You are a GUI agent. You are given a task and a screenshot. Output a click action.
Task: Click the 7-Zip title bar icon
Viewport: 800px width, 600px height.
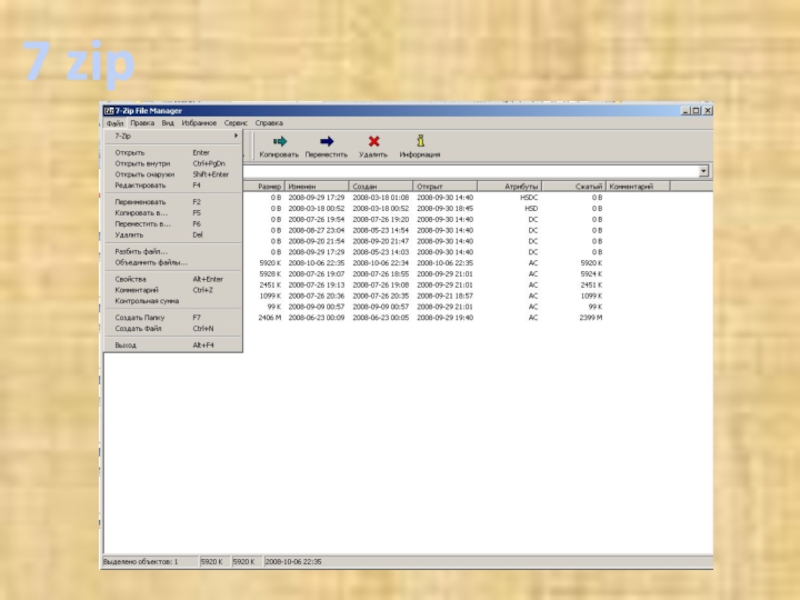point(109,111)
